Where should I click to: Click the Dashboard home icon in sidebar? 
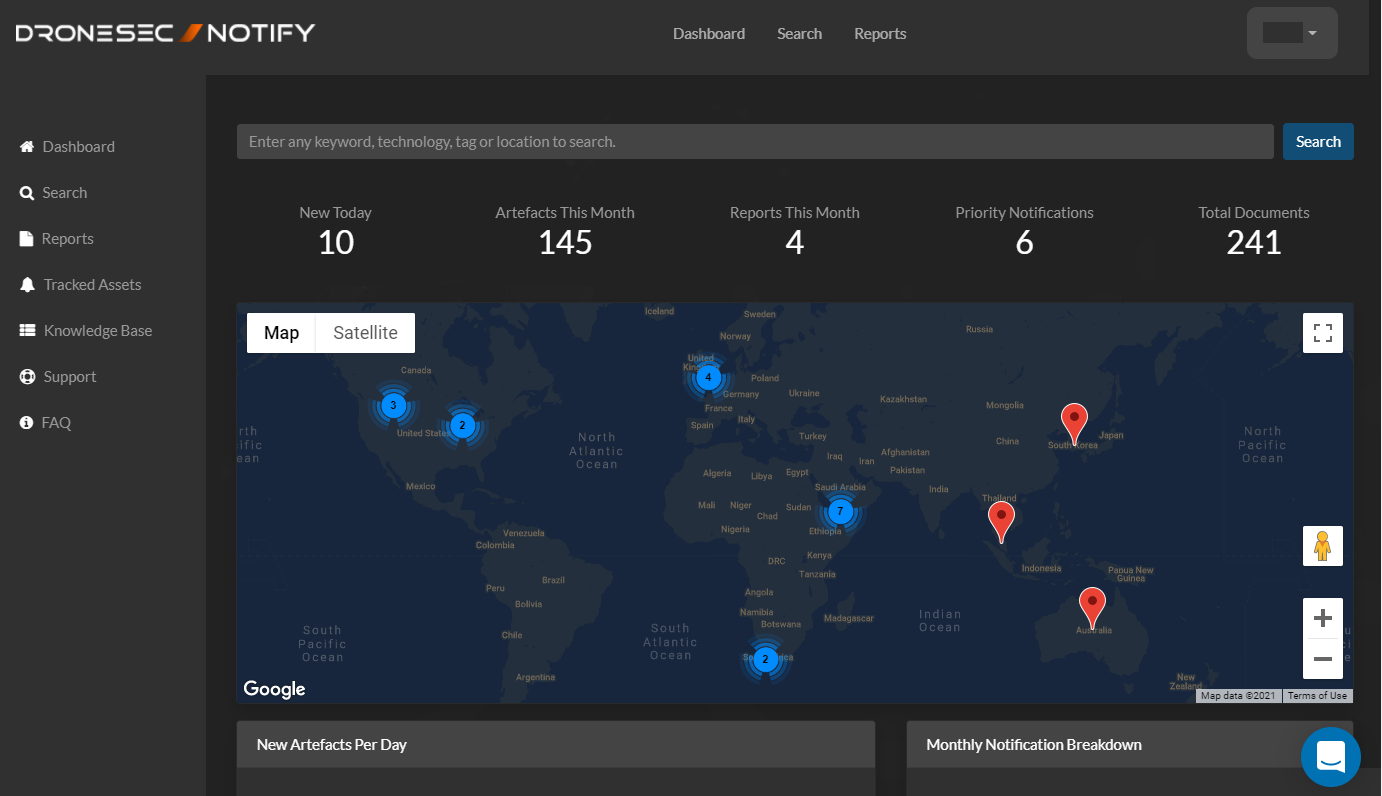(x=27, y=147)
